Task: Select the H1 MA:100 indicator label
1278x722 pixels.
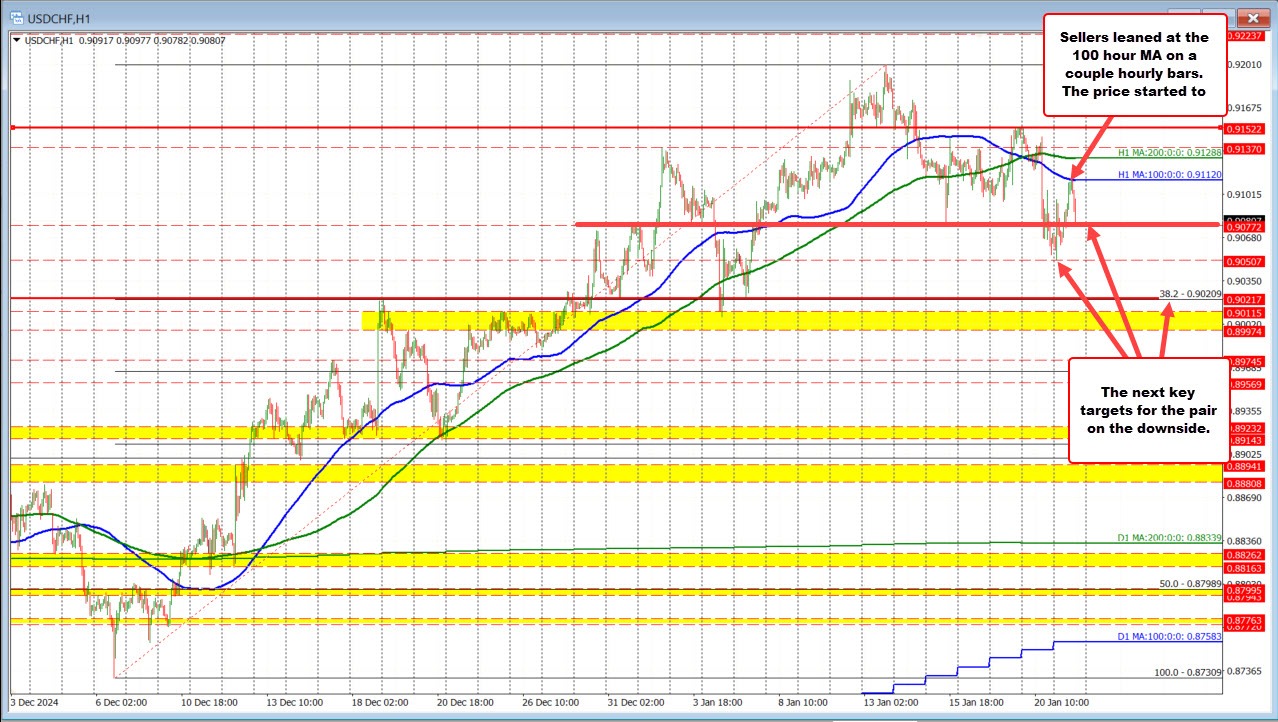Action: (1167, 174)
